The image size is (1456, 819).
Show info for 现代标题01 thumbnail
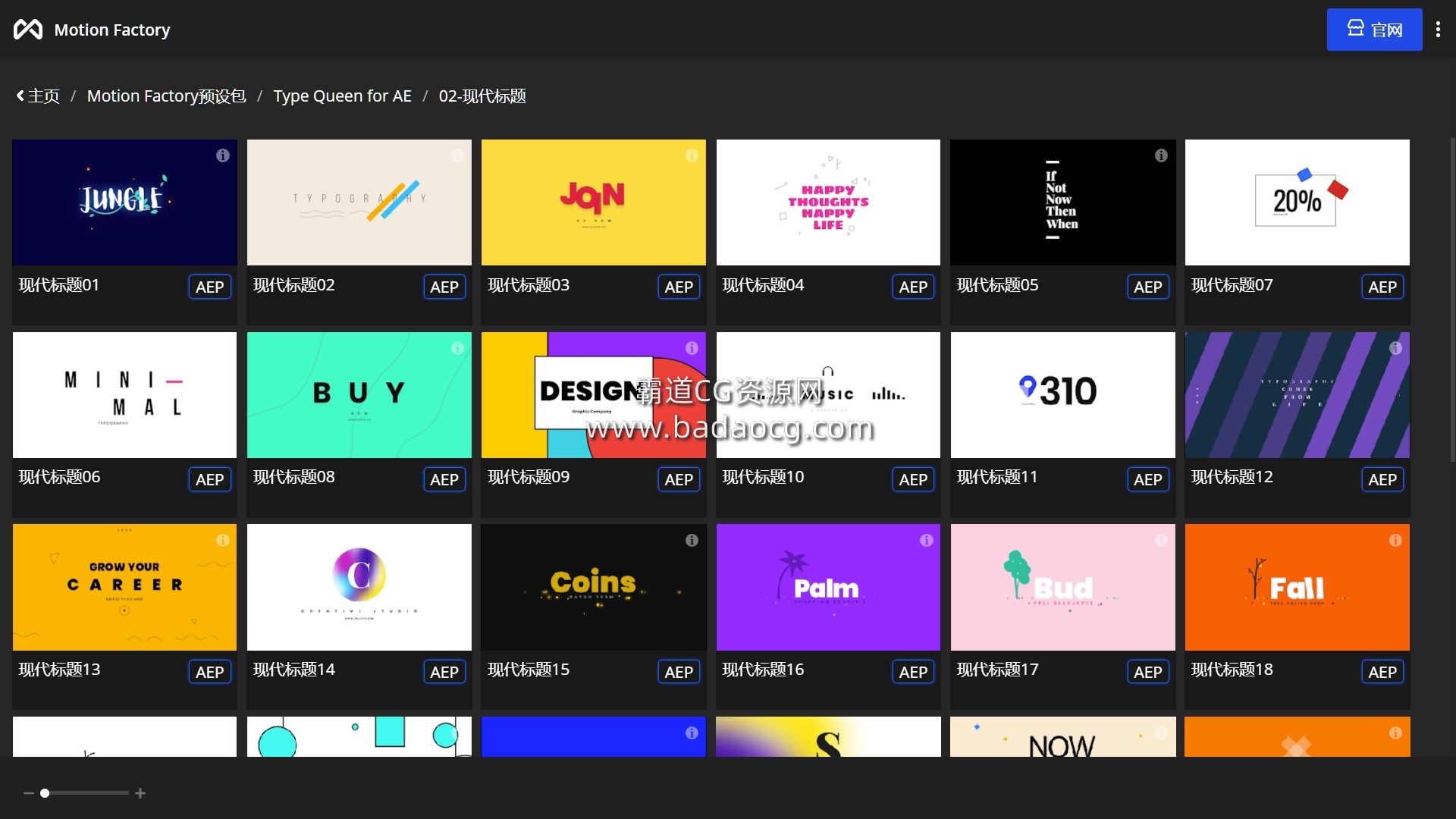[x=223, y=155]
